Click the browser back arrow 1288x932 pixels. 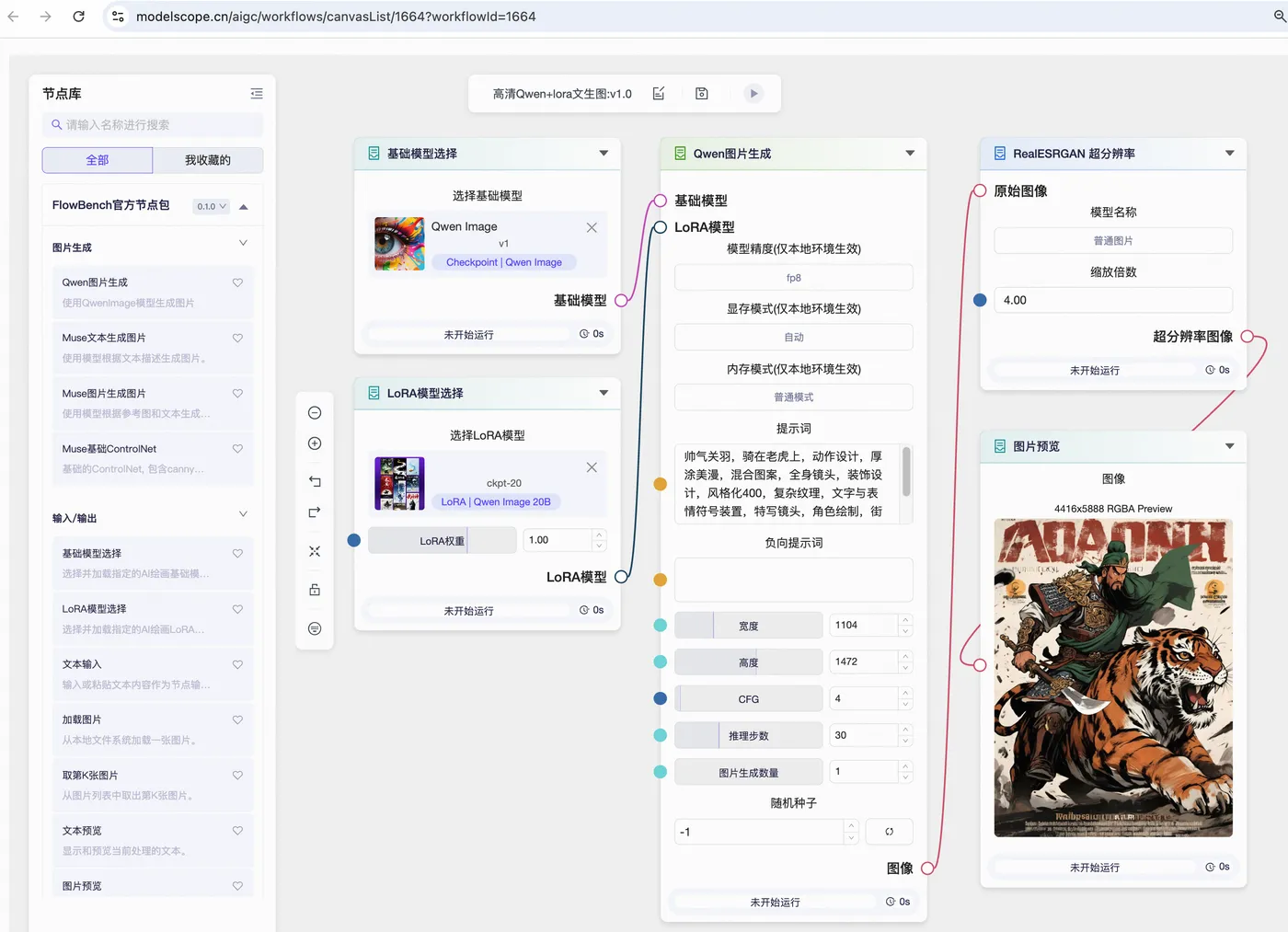pos(14,17)
